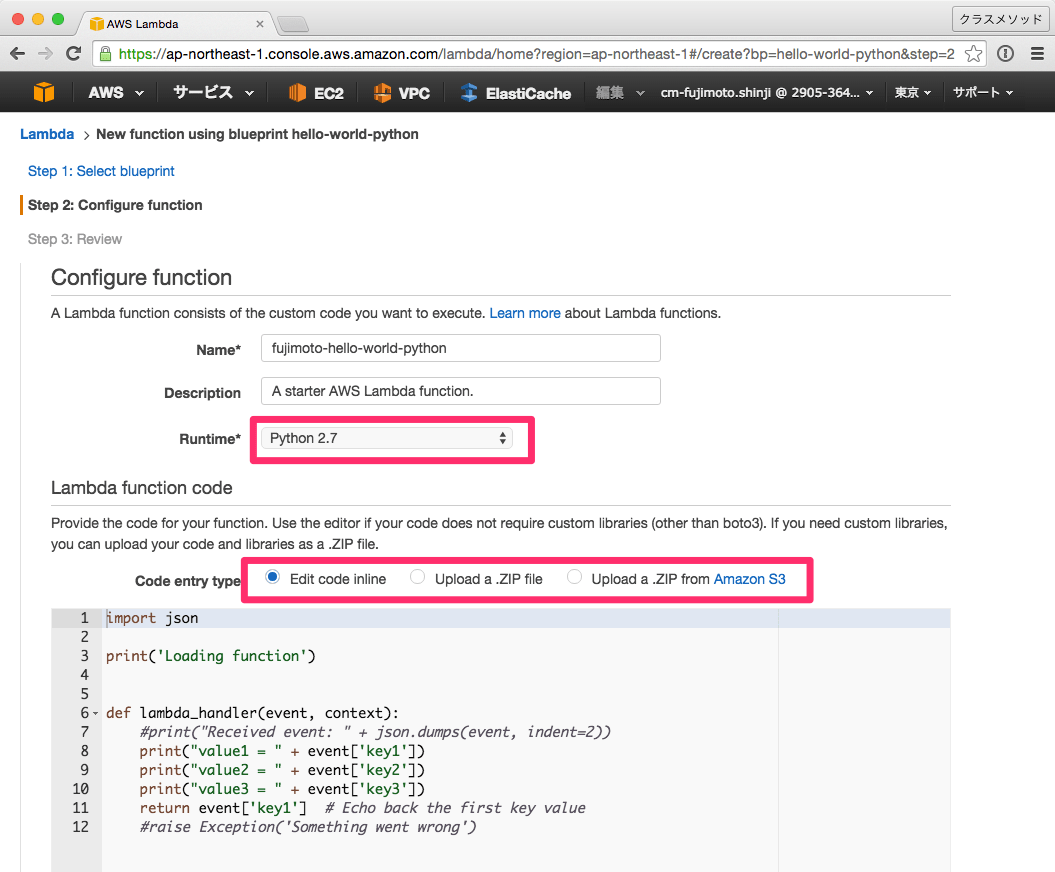
Task: Select Upload a .ZIP from Amazon S3 radio
Action: point(574,577)
